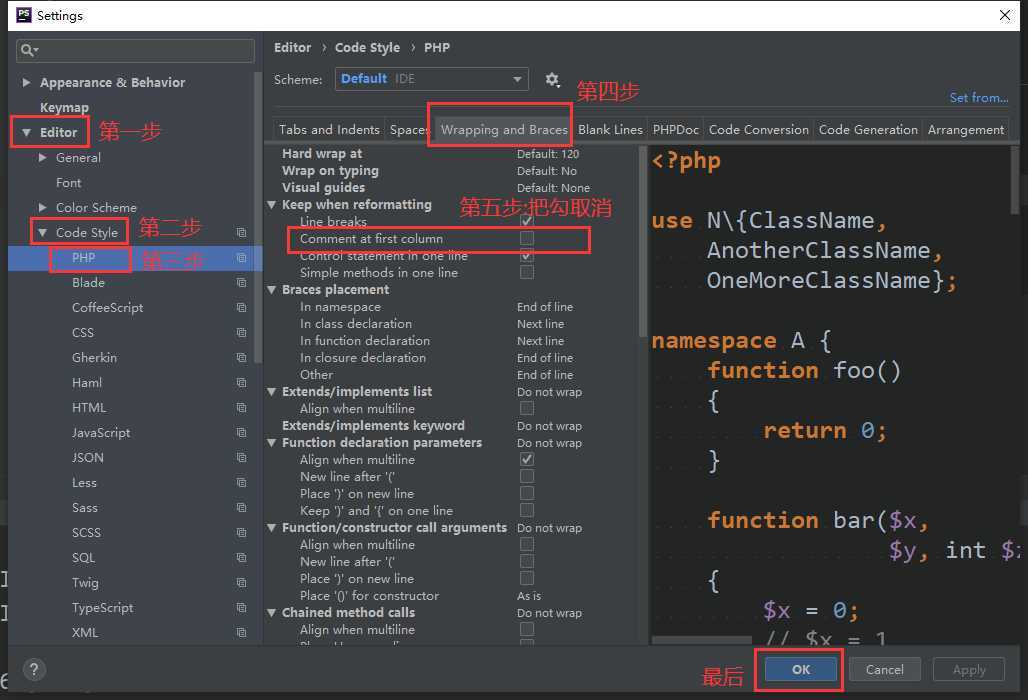Switch to the Code Conversion tab
The image size is (1028, 700).
(x=759, y=130)
